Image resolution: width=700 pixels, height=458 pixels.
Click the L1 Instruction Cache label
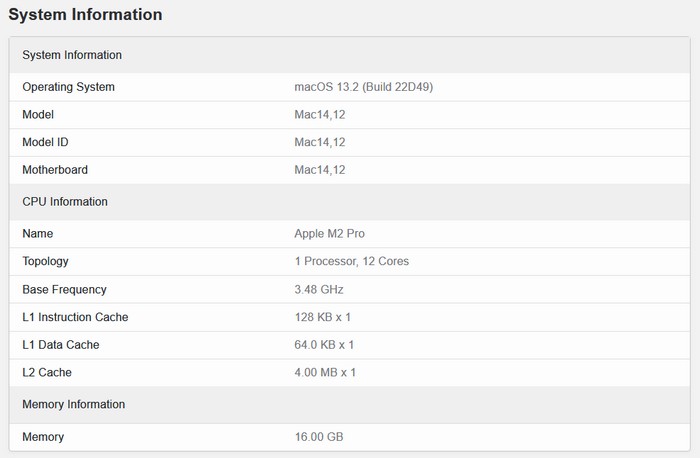coord(75,317)
